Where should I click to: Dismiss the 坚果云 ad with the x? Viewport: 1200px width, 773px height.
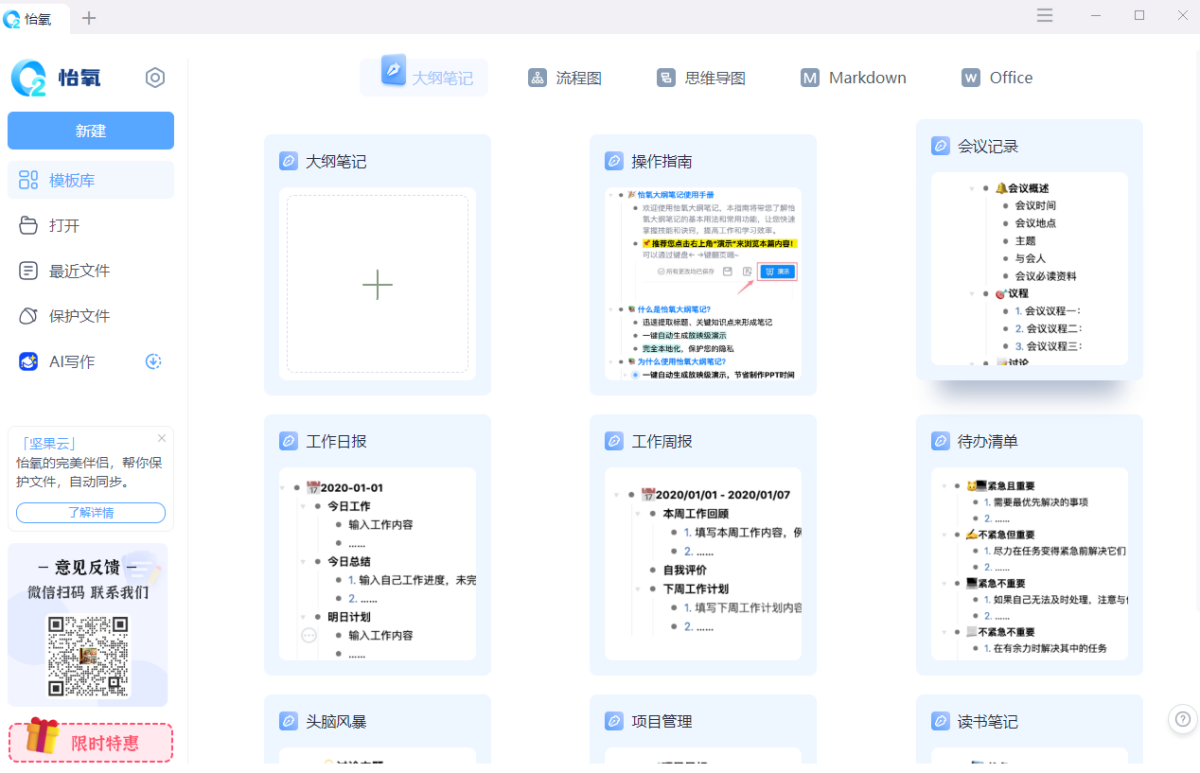161,438
